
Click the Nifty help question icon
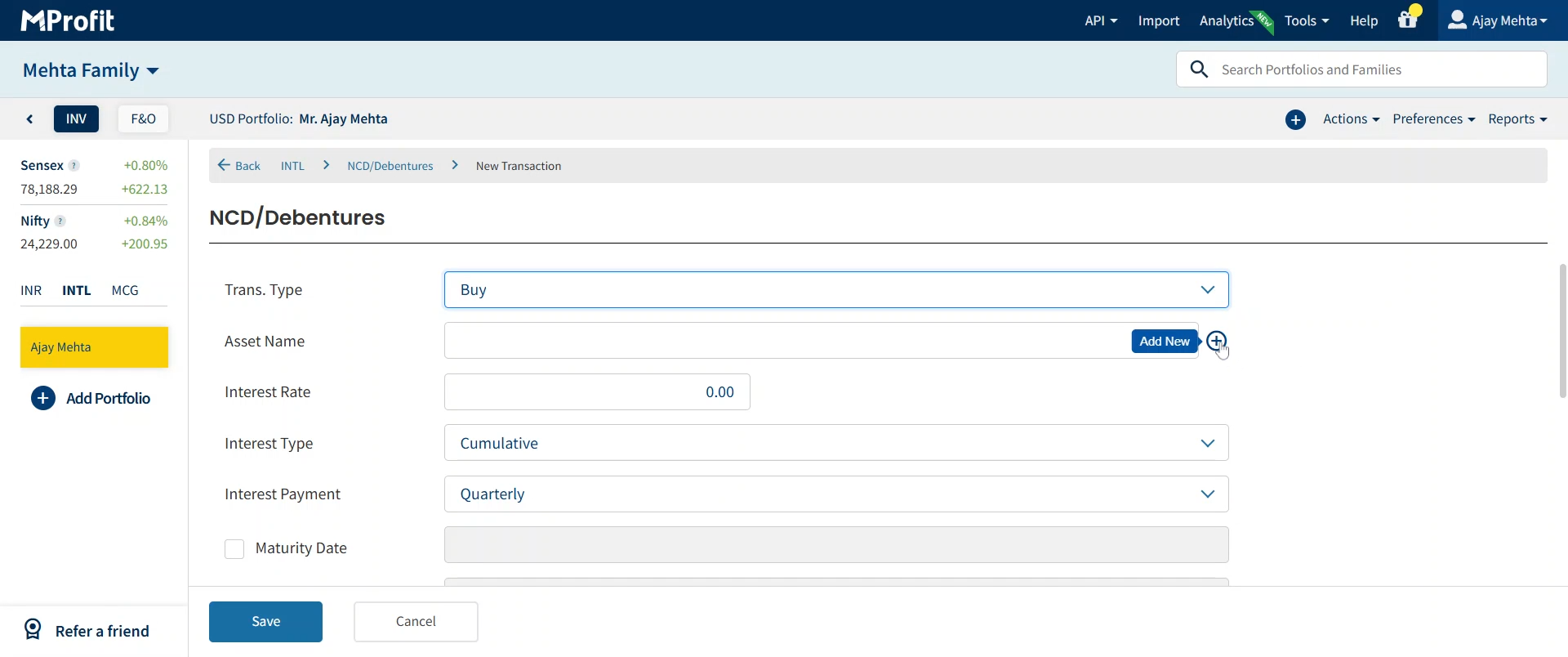click(x=60, y=221)
